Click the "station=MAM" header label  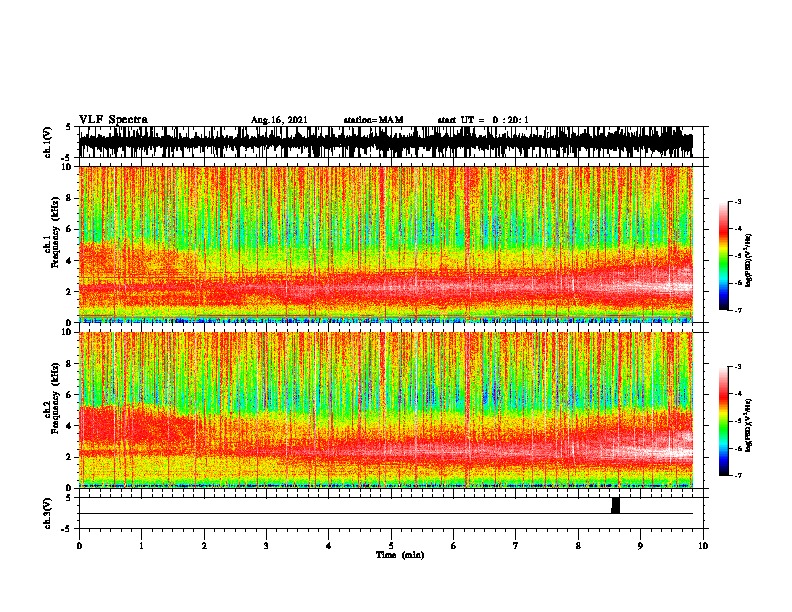[373, 120]
